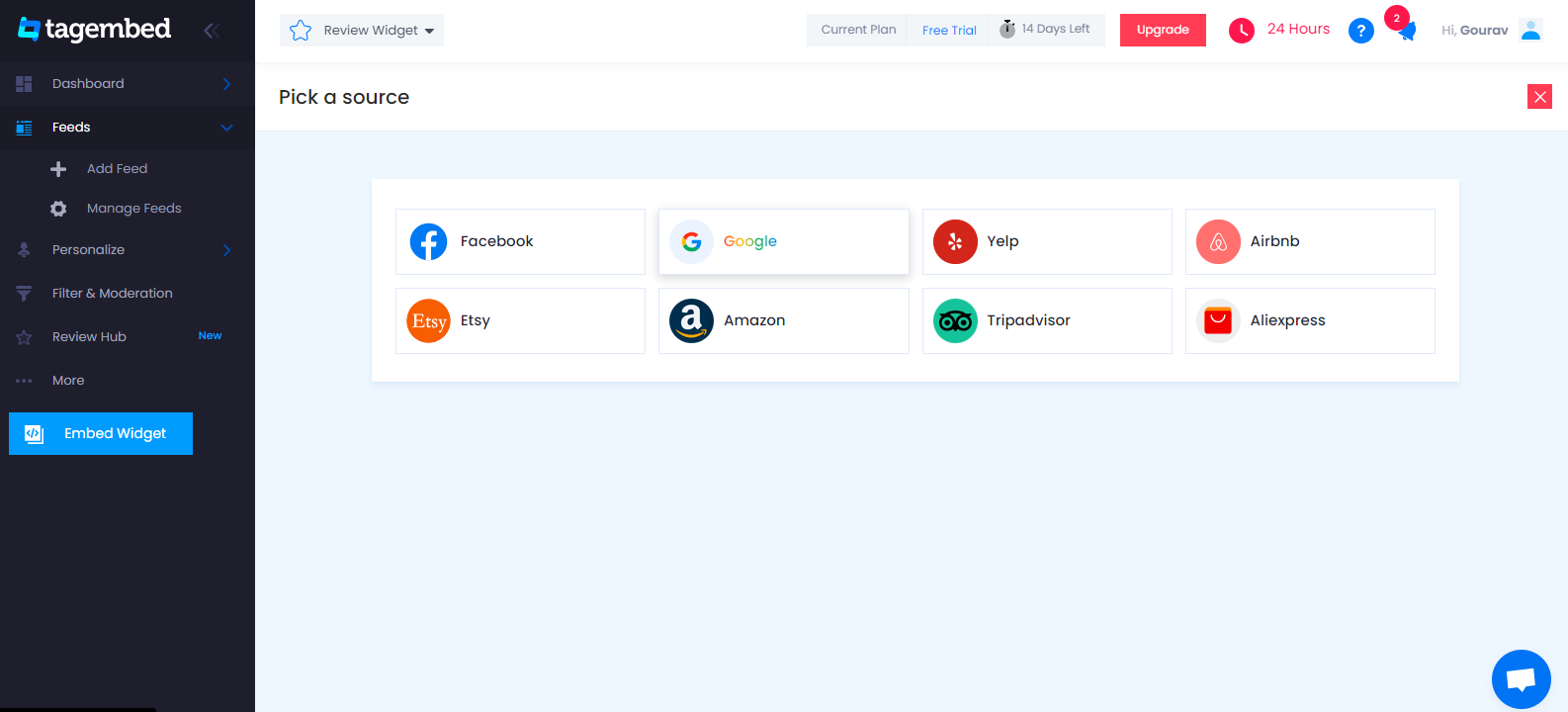The image size is (1568, 712).
Task: Pick Etsy as the source
Action: (520, 320)
